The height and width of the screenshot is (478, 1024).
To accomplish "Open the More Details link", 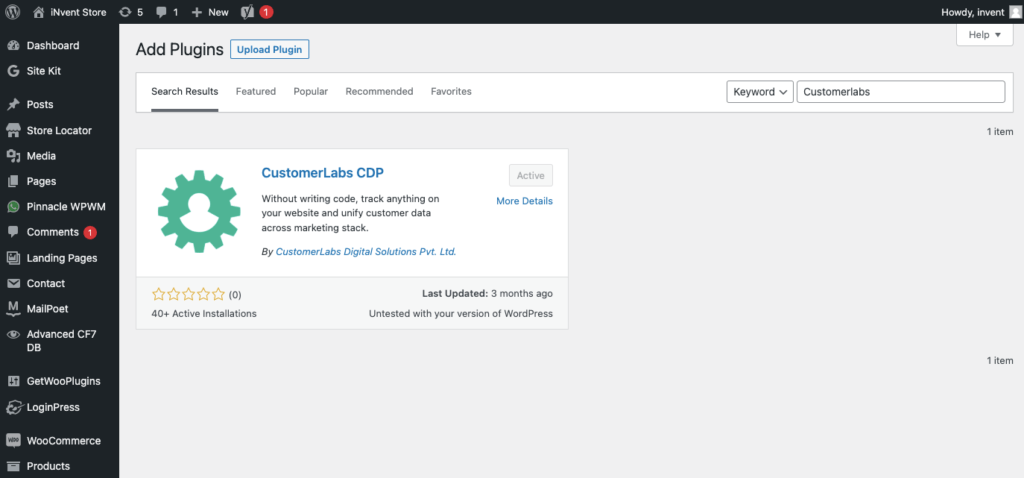I will (524, 201).
